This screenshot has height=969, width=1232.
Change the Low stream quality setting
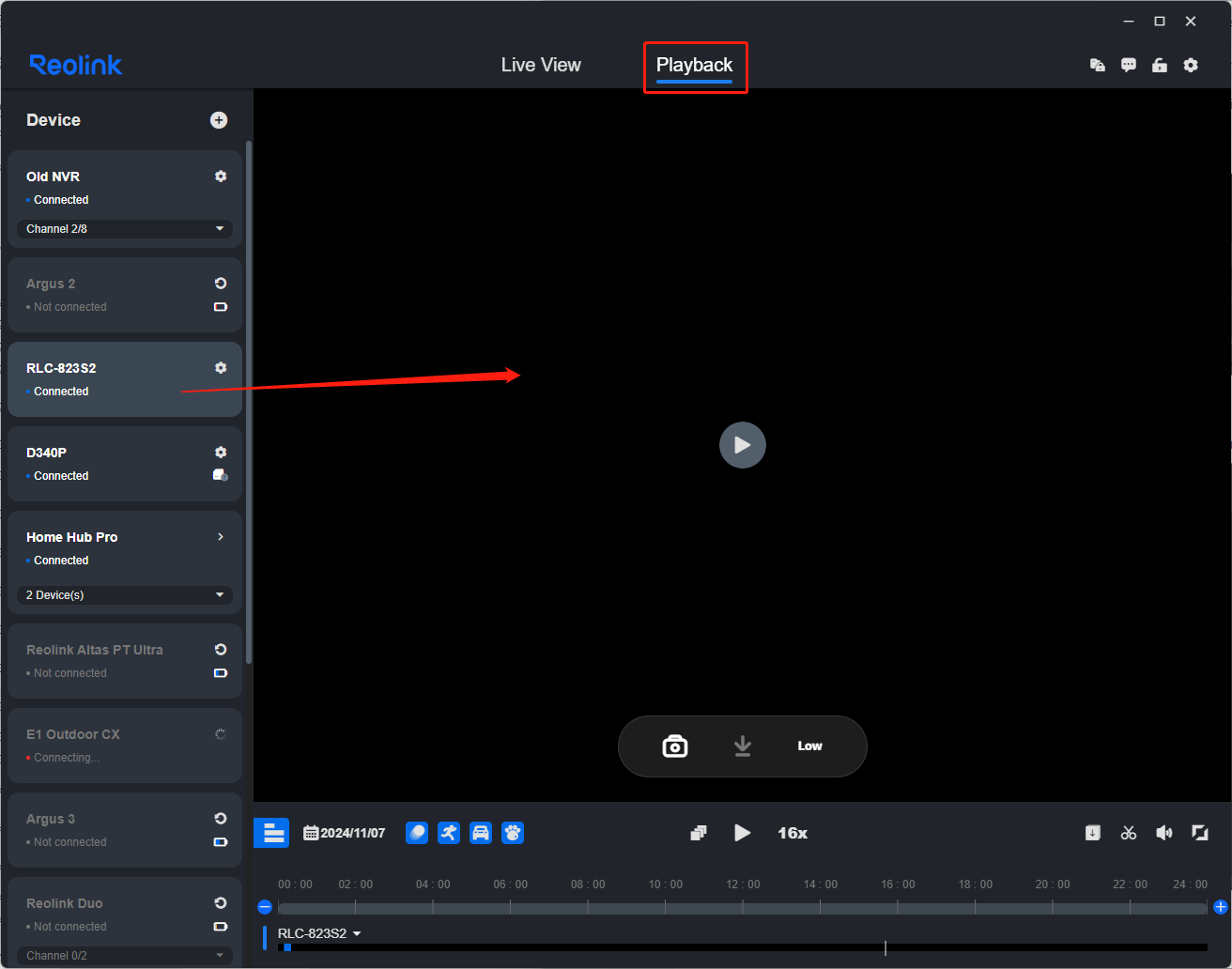(809, 746)
